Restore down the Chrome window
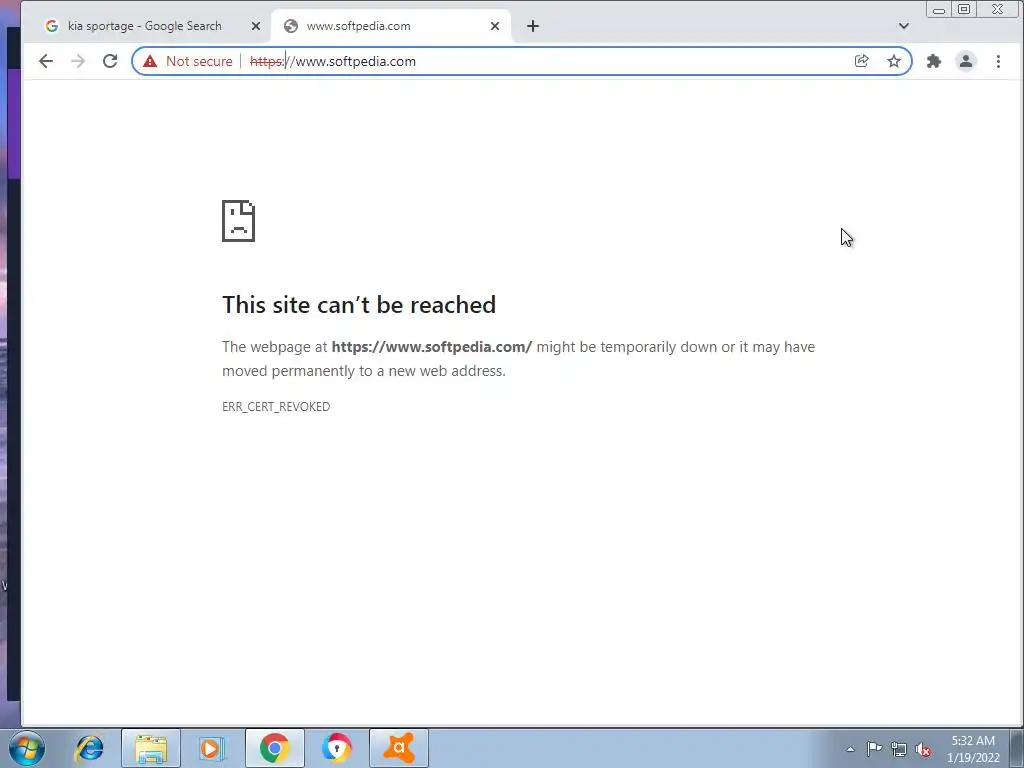The image size is (1024, 768). point(964,9)
